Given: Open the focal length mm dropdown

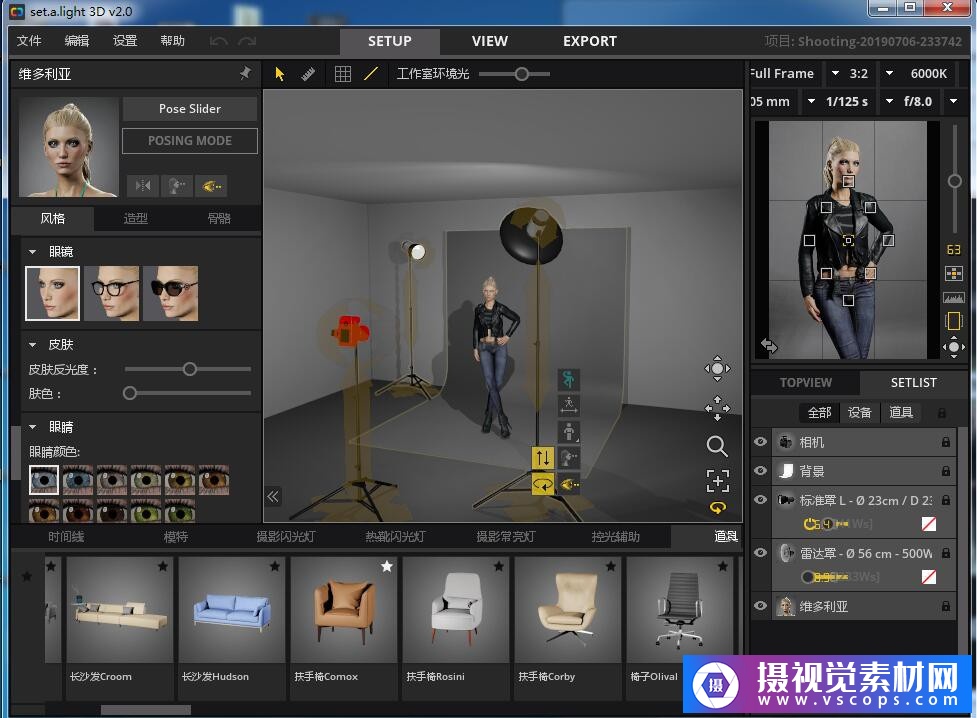Looking at the screenshot, I should pyautogui.click(x=811, y=101).
